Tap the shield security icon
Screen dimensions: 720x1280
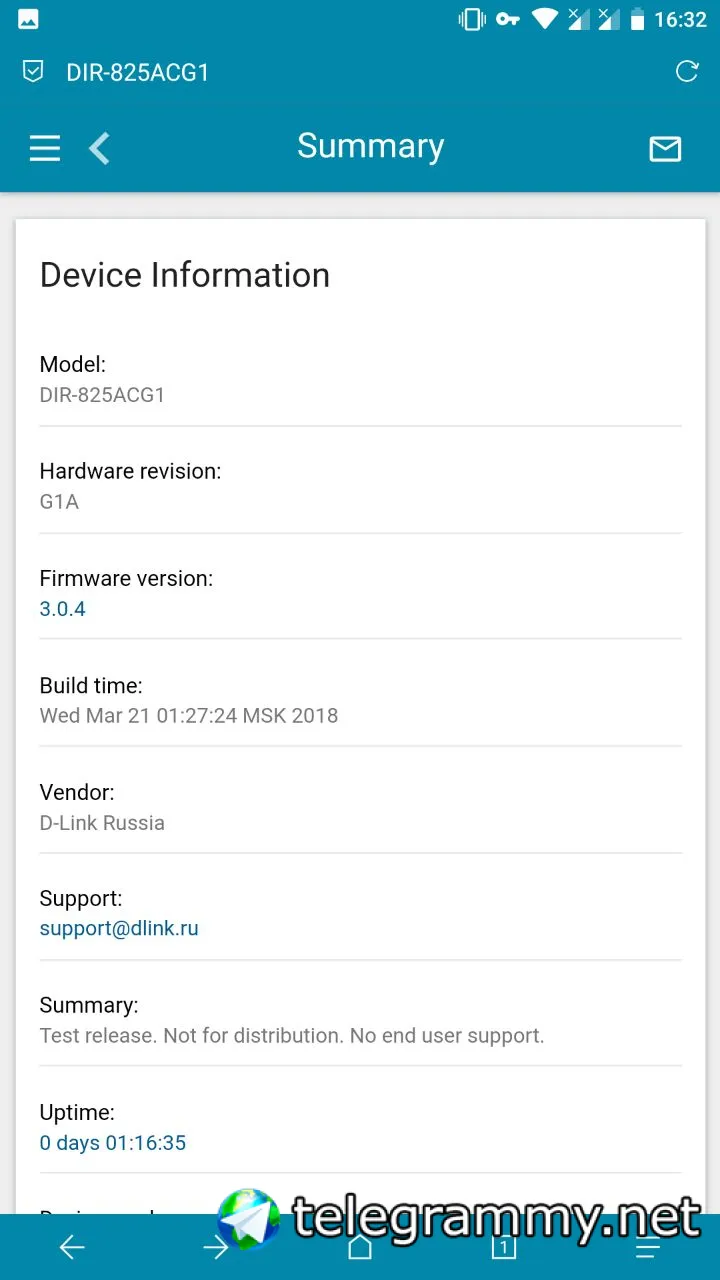(x=33, y=72)
